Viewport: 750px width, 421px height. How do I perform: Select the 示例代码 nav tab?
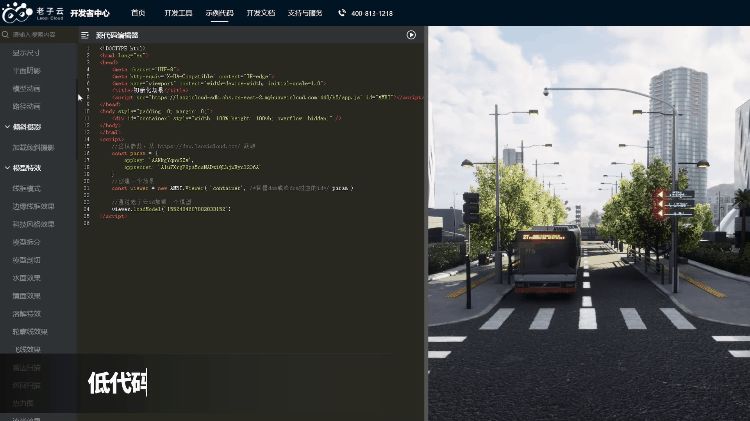(x=220, y=13)
